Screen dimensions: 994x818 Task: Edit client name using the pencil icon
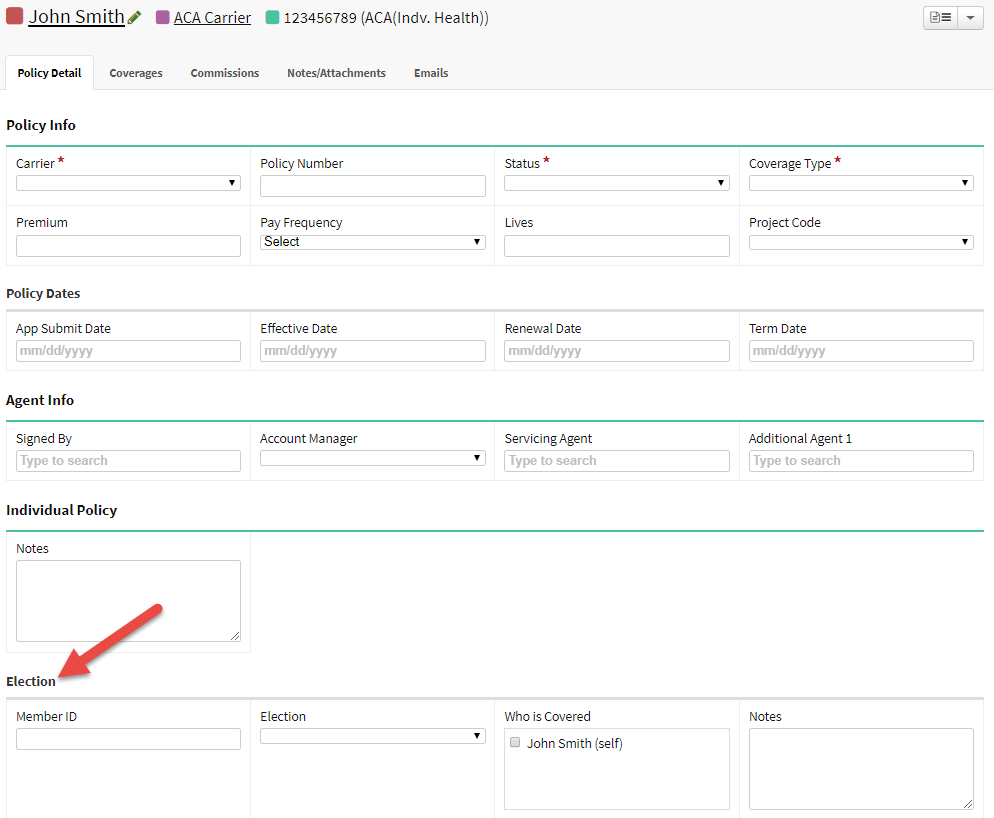pyautogui.click(x=133, y=16)
